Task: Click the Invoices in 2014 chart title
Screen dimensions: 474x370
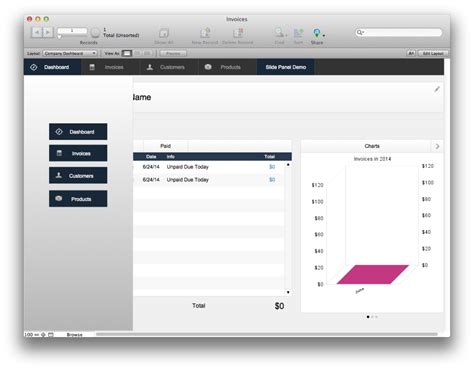Action: [372, 159]
